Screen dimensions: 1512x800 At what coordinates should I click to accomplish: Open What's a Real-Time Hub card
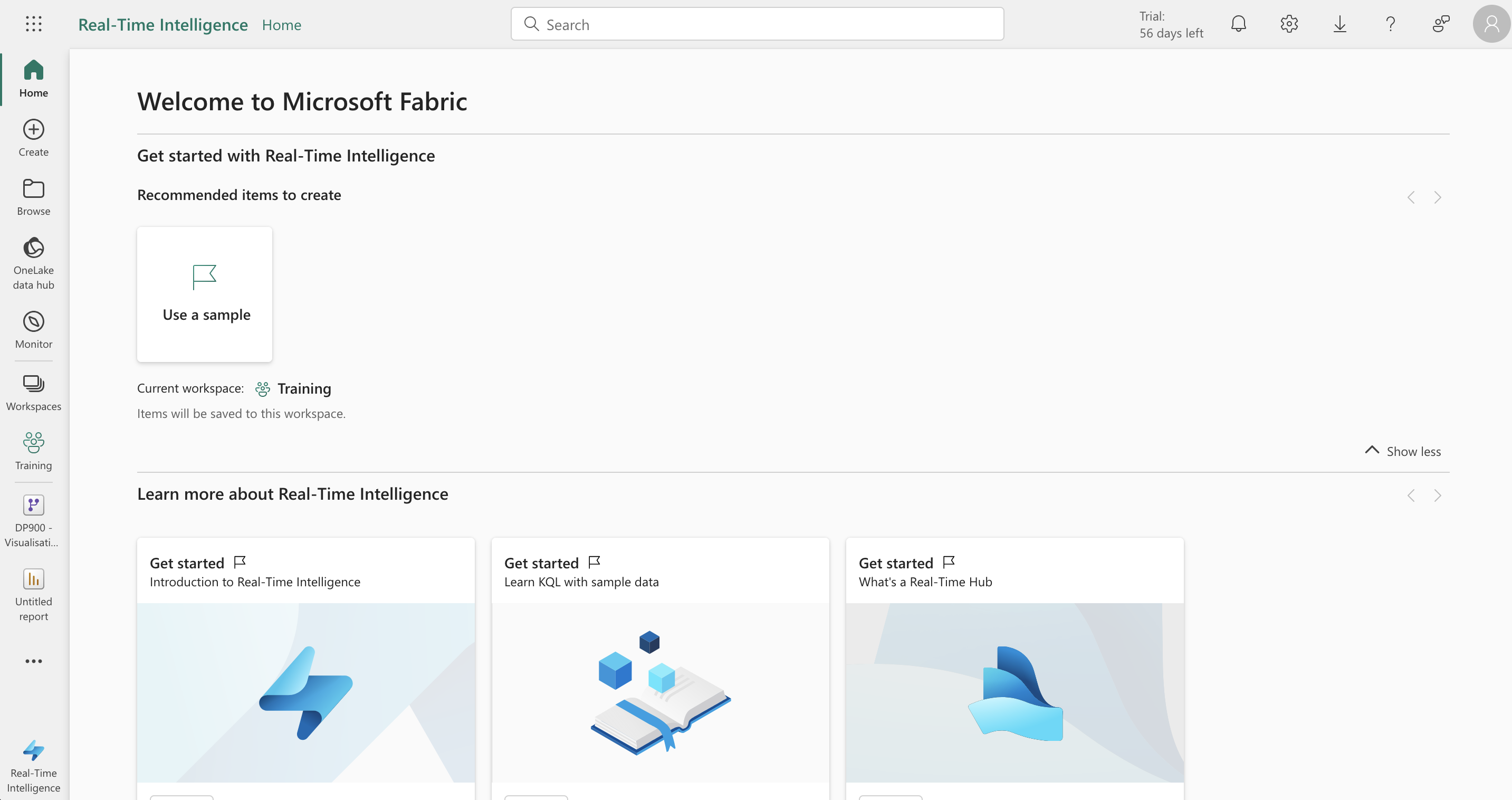(x=1015, y=669)
